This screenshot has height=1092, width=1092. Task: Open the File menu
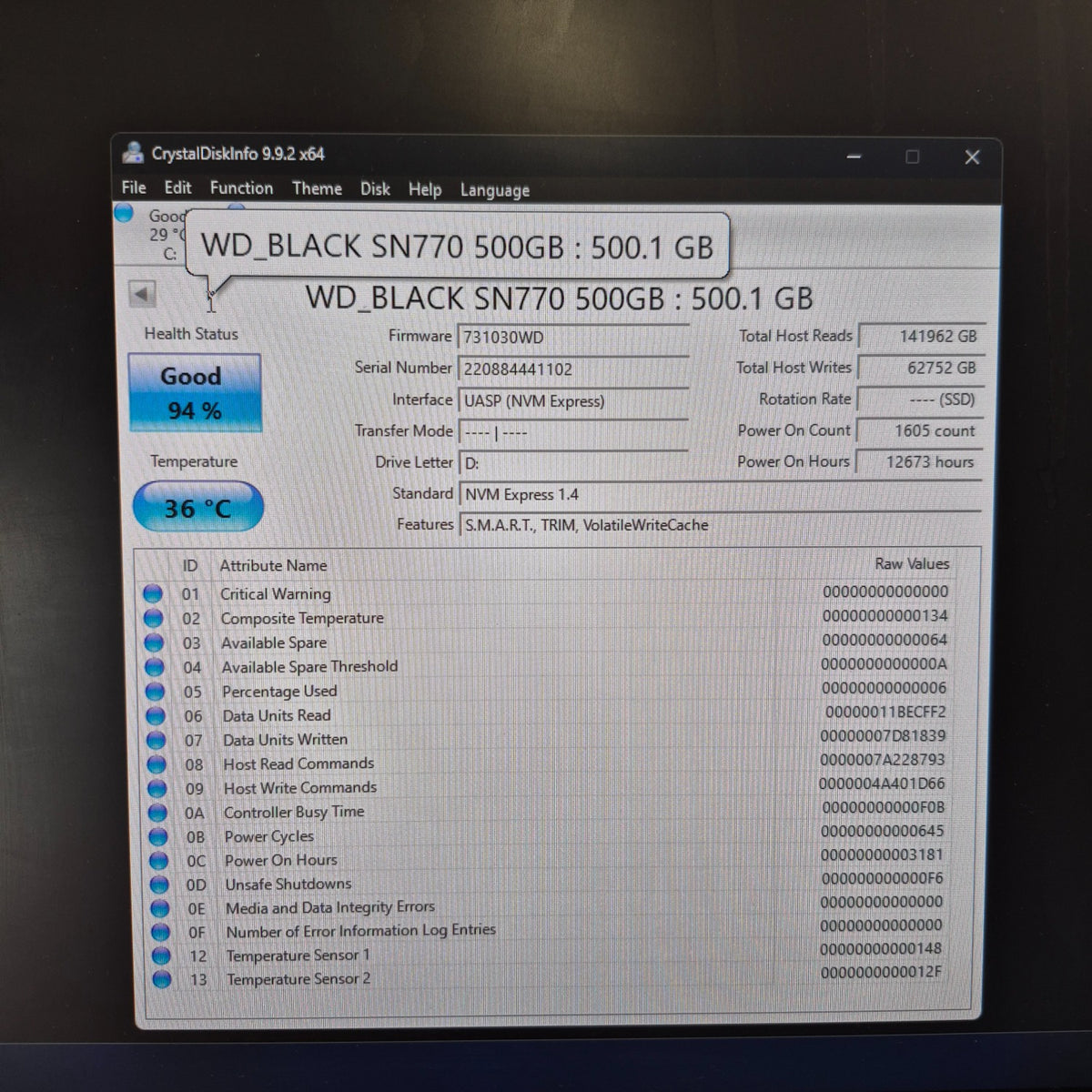tap(134, 187)
